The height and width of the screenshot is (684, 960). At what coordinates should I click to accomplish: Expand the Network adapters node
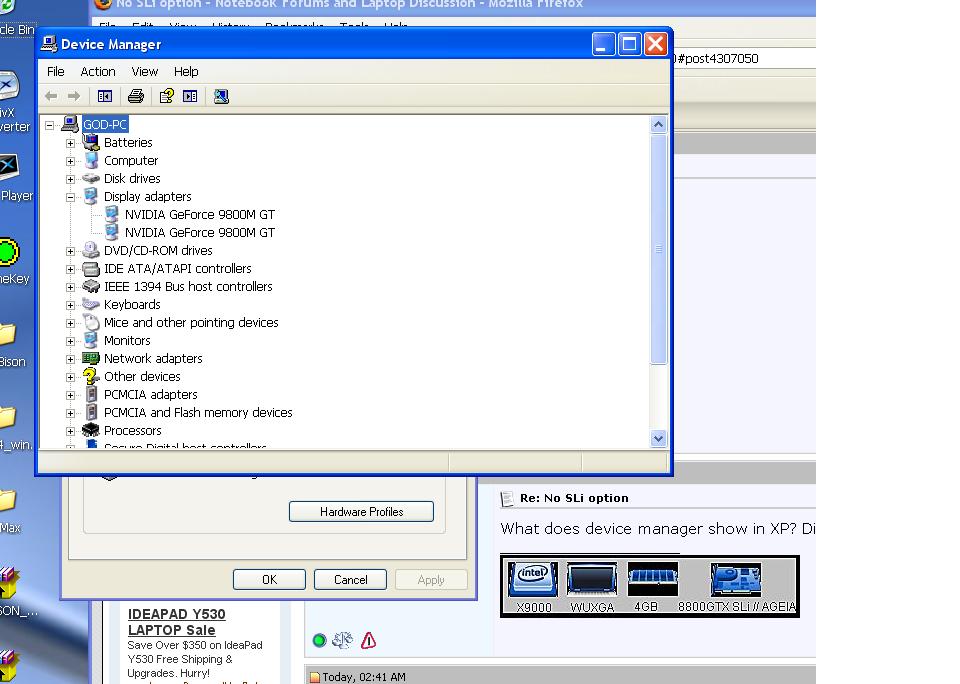pos(70,359)
